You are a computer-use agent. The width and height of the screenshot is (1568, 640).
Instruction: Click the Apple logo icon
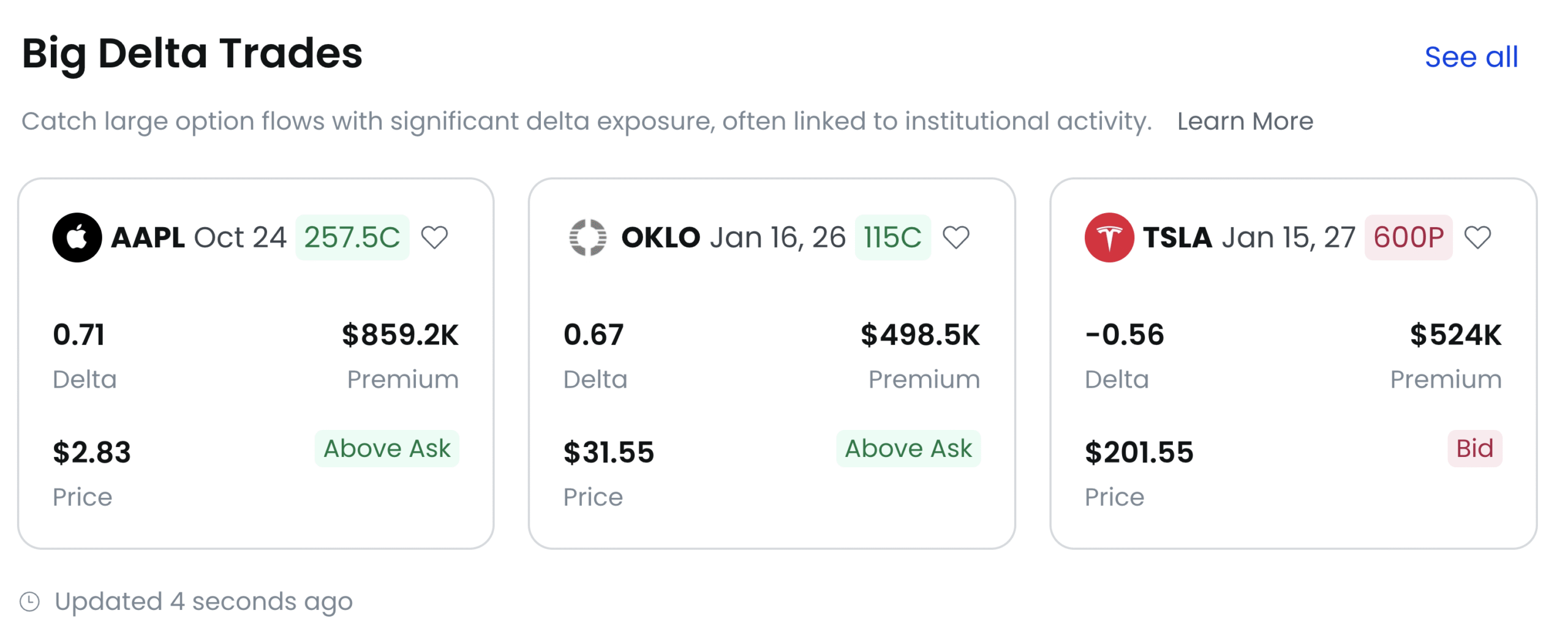(77, 238)
